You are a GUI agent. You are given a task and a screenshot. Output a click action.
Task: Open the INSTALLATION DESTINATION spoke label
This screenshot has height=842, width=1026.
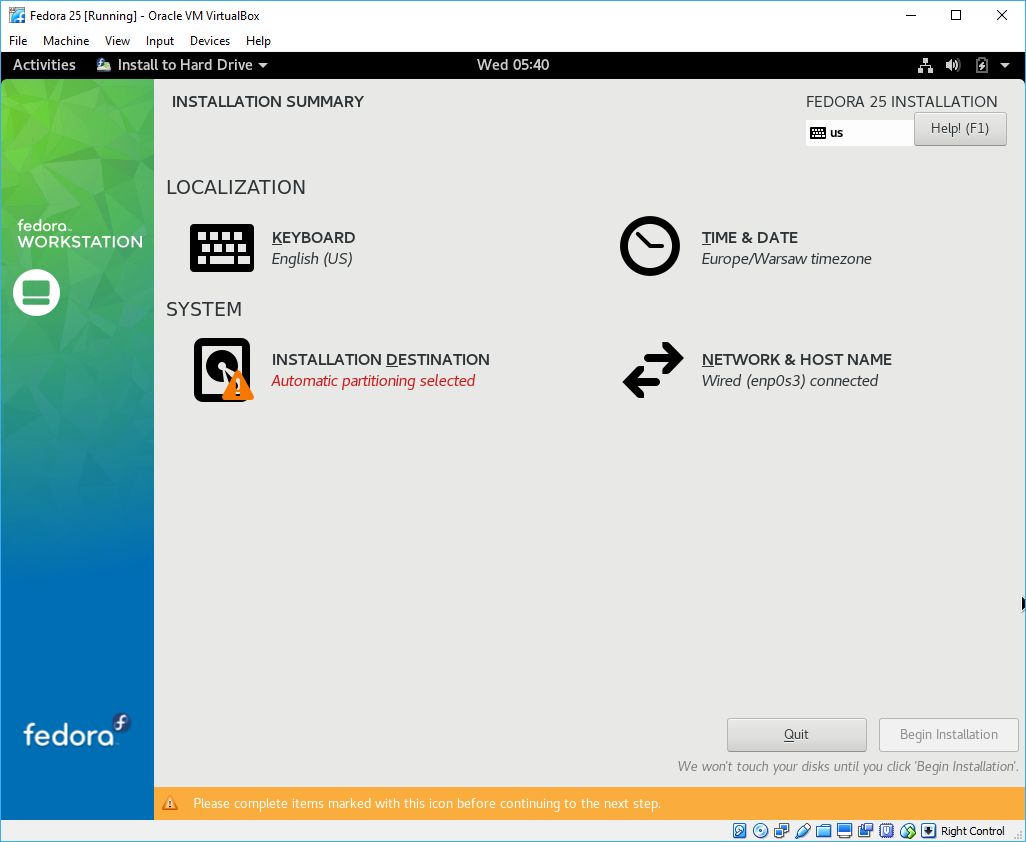coord(381,359)
